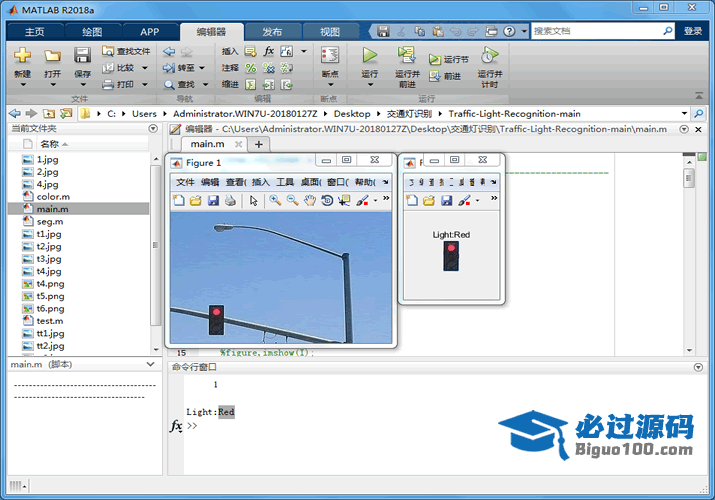Image resolution: width=715 pixels, height=500 pixels.
Task: Expand the main.m script details panel
Action: tap(149, 365)
